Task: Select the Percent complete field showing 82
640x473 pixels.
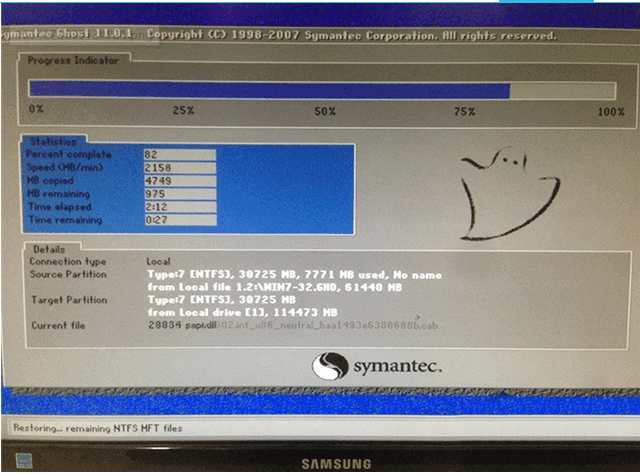Action: click(x=180, y=155)
